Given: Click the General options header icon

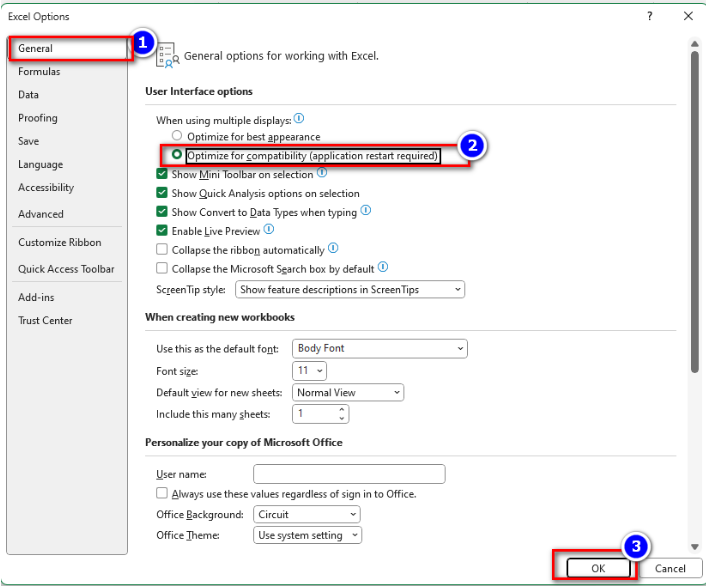Looking at the screenshot, I should (x=167, y=55).
